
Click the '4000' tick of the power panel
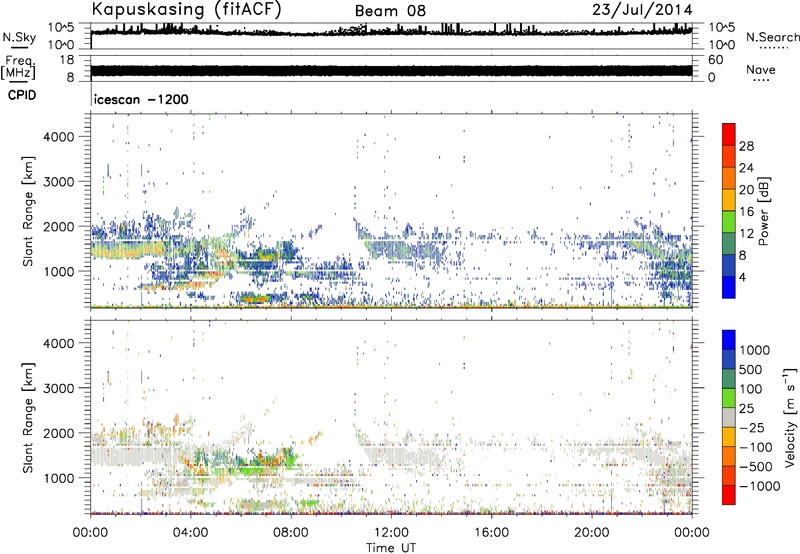(x=58, y=137)
